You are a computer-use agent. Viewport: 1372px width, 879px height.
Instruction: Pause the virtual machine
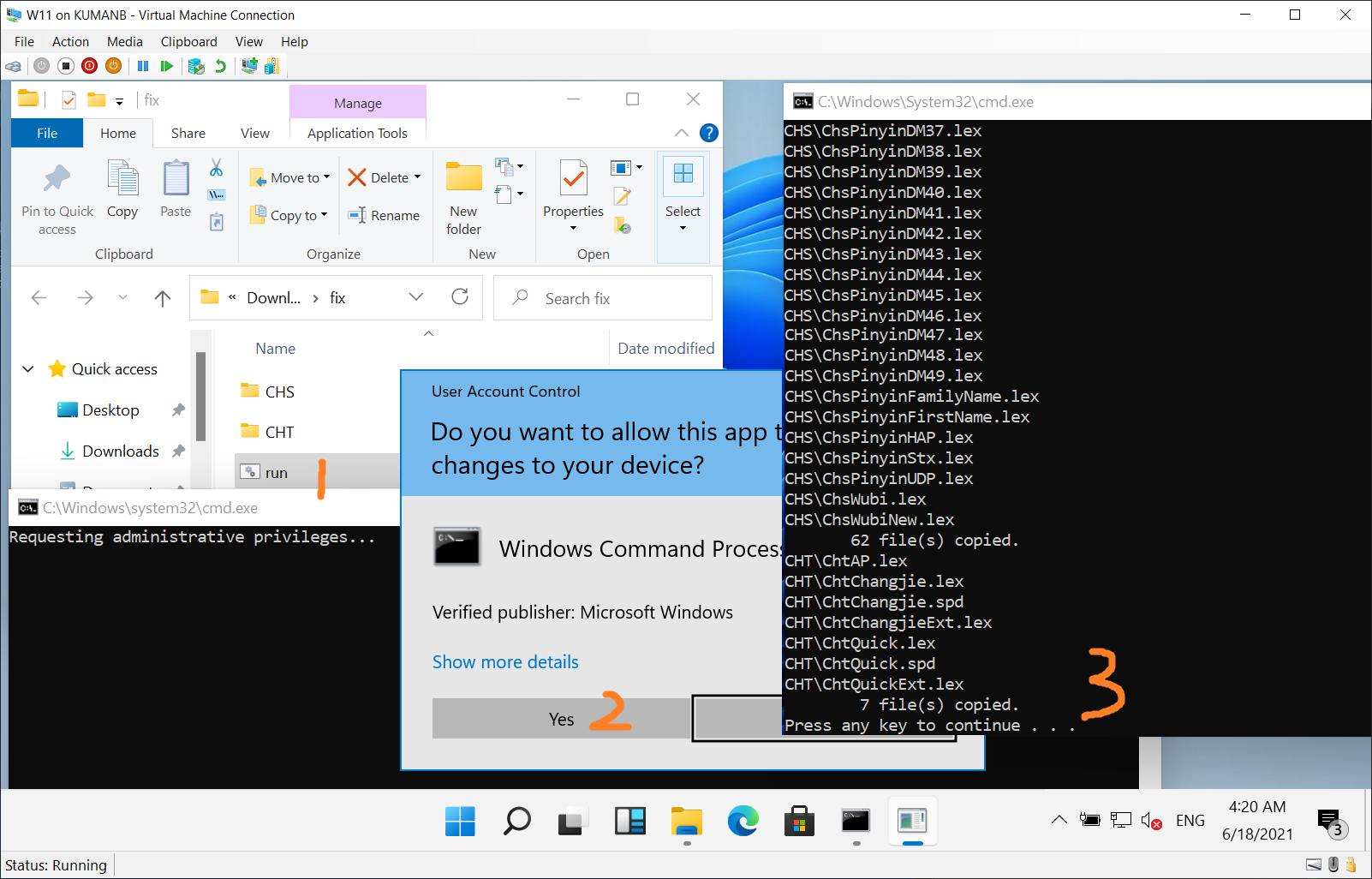click(x=143, y=66)
